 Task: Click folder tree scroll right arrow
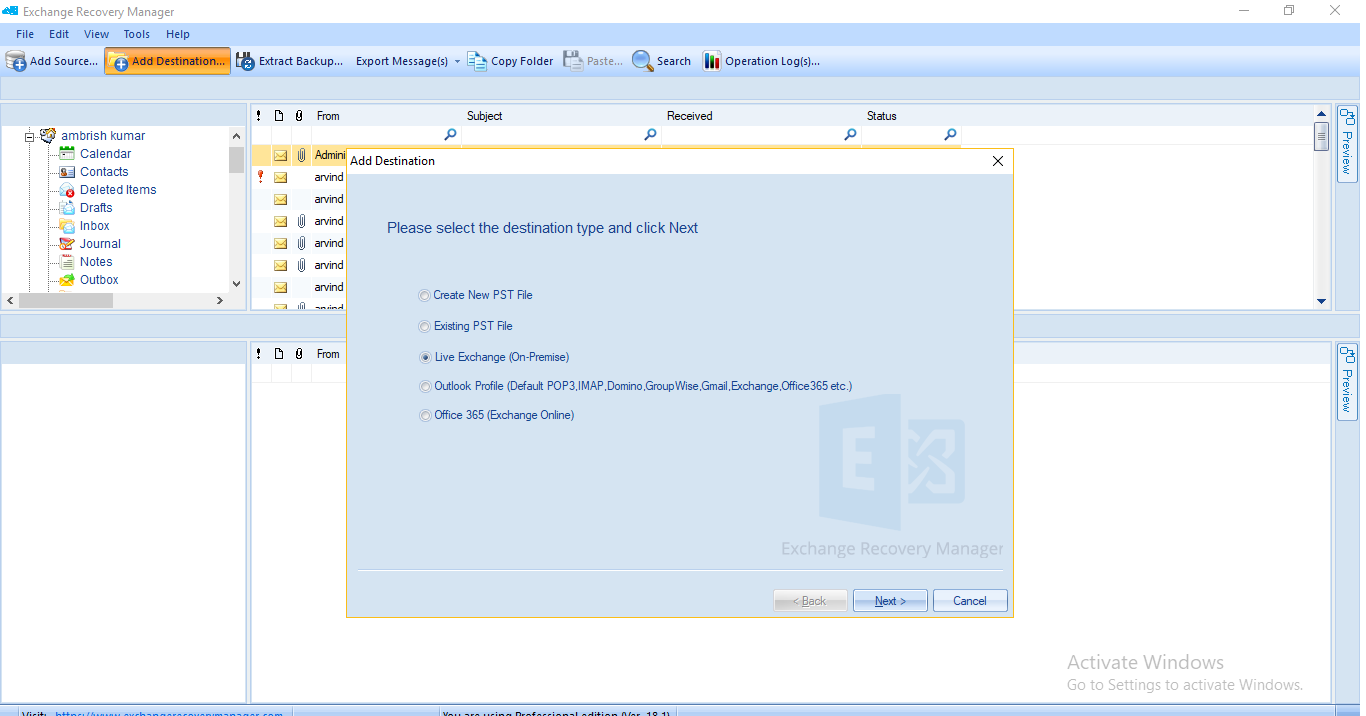220,300
